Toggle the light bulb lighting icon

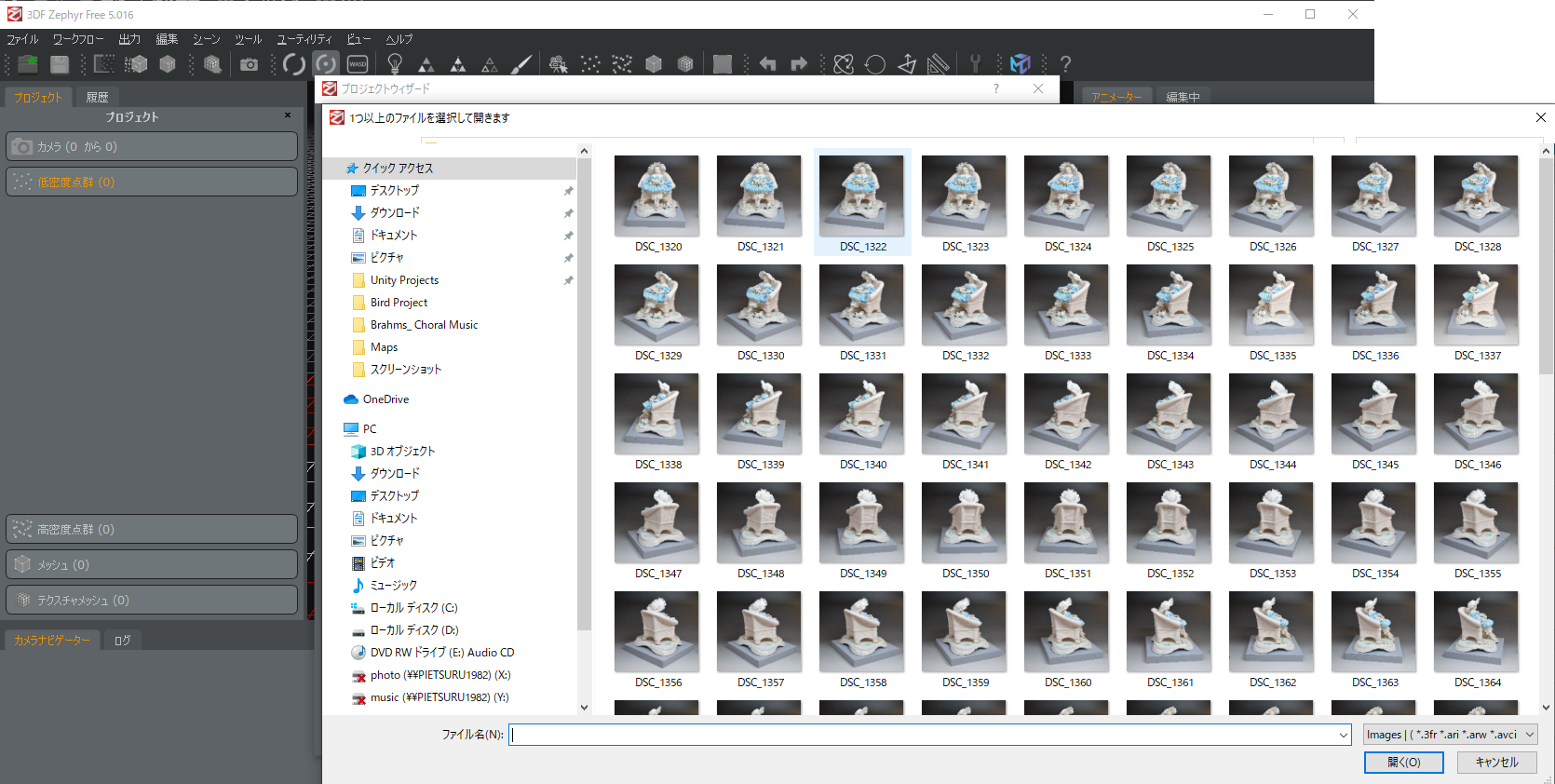[395, 64]
